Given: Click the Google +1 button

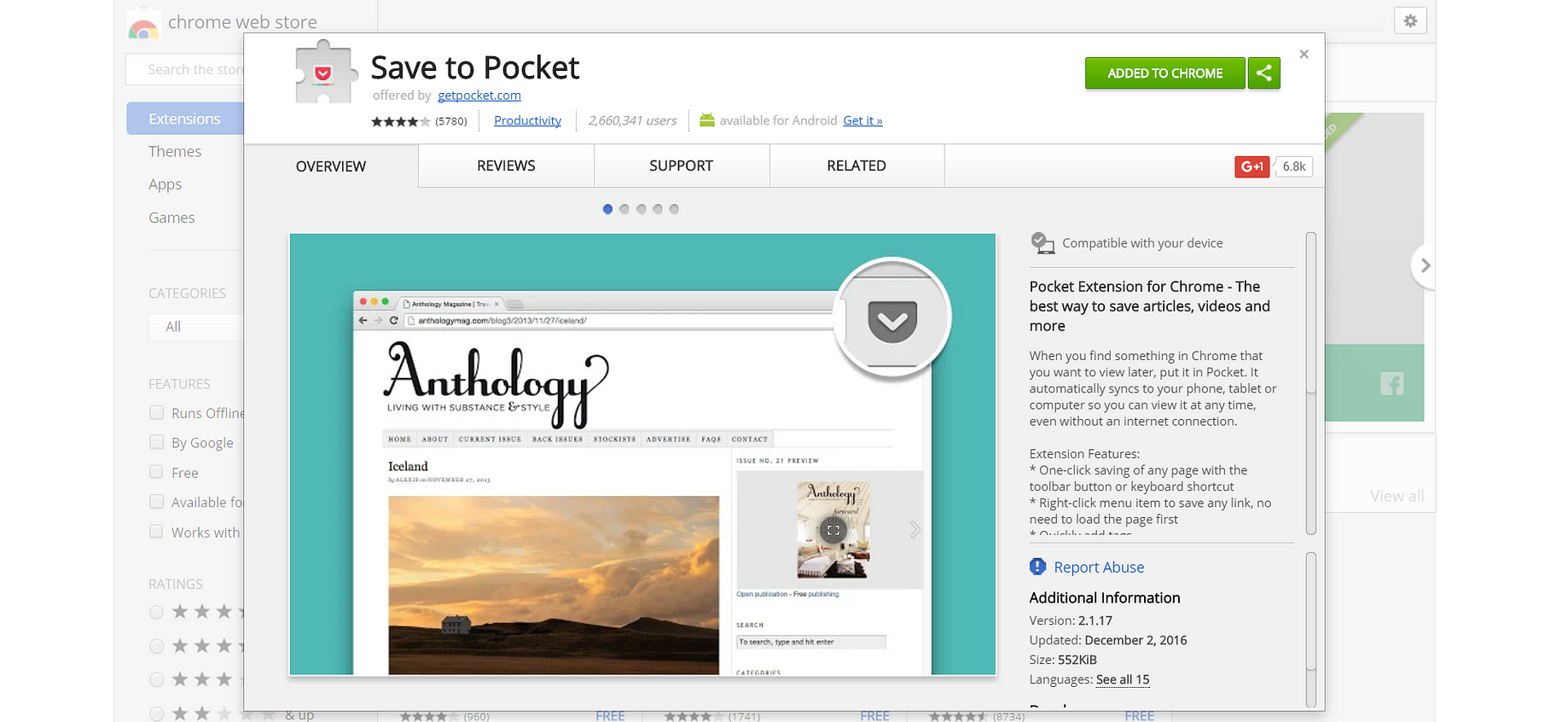Looking at the screenshot, I should pos(1252,166).
